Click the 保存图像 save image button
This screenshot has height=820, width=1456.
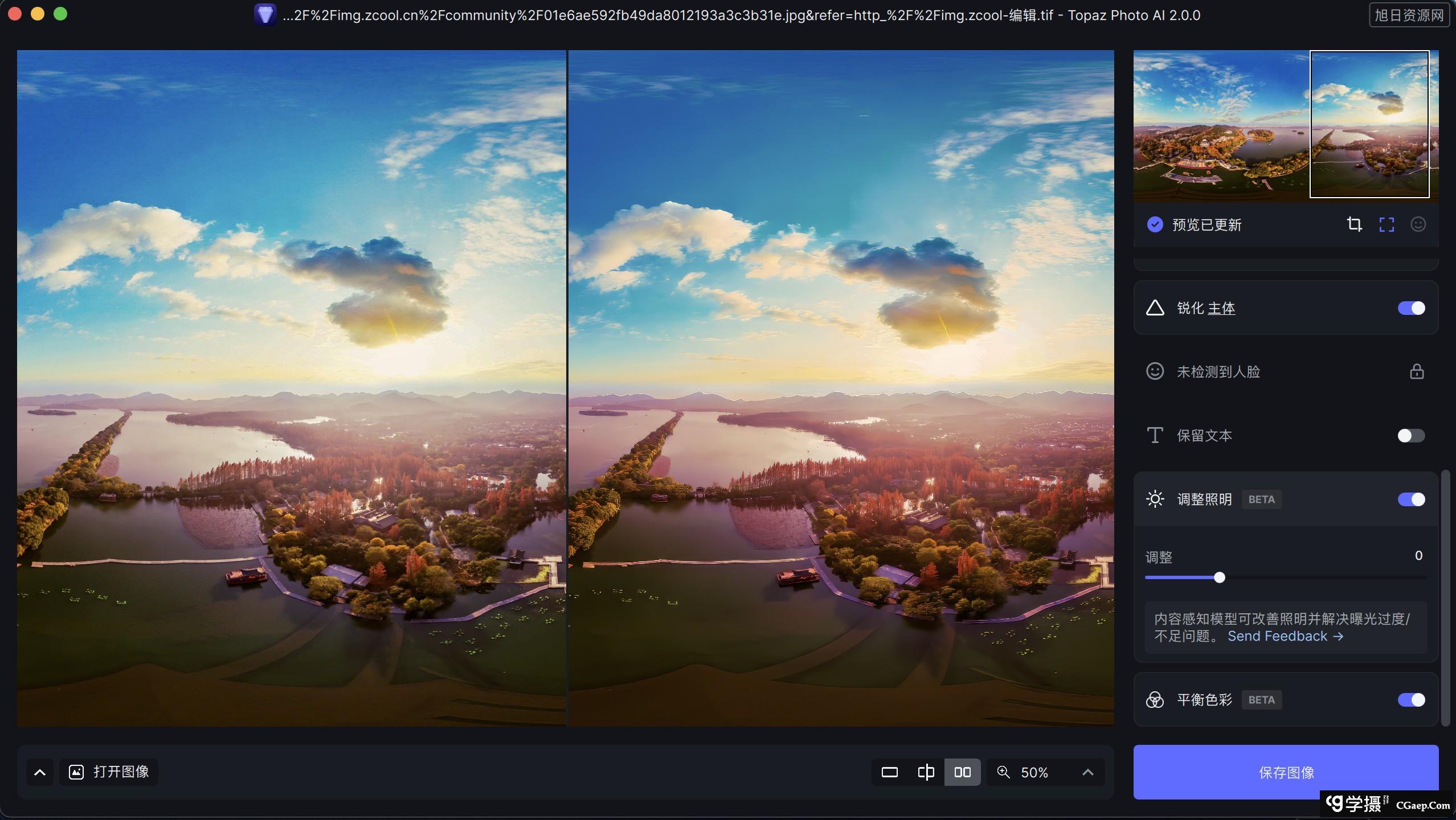click(x=1286, y=772)
